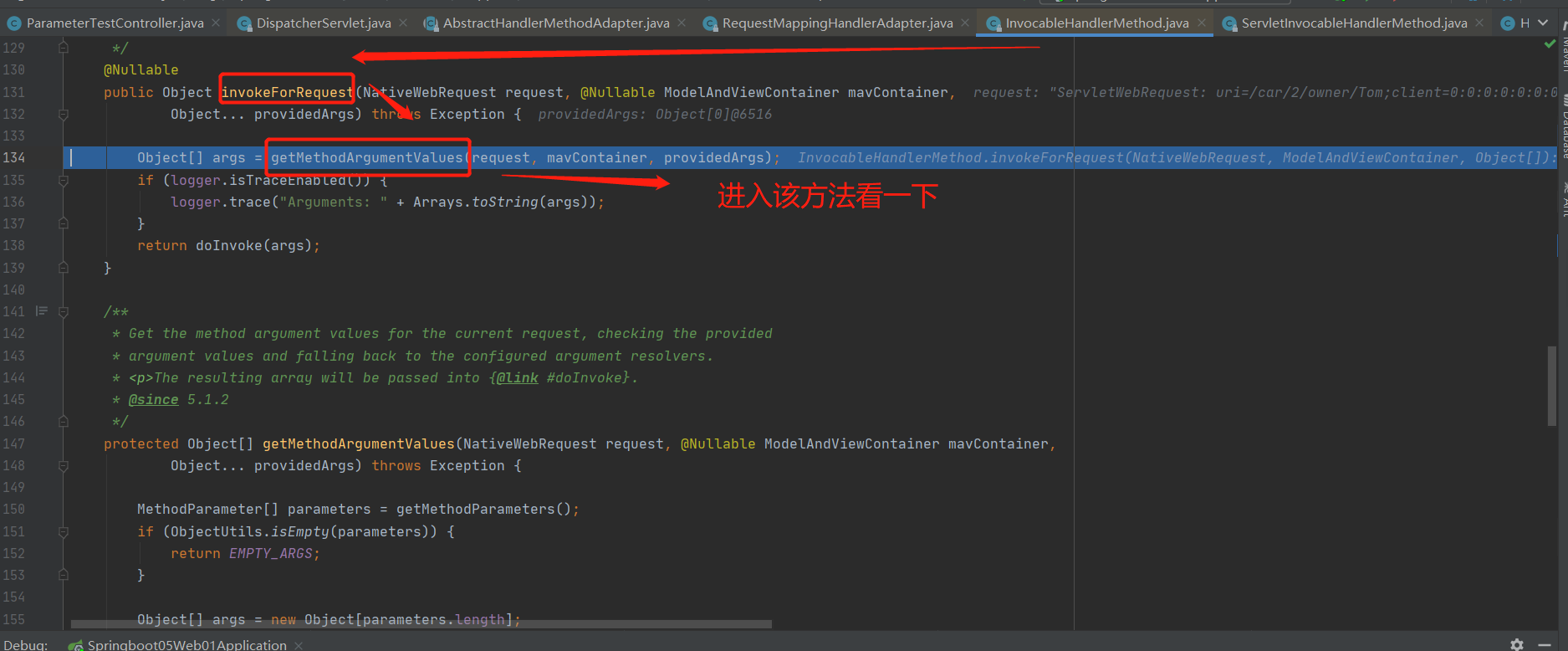1568x651 pixels.
Task: Click line number 134 in gutter
Action: click(x=13, y=157)
